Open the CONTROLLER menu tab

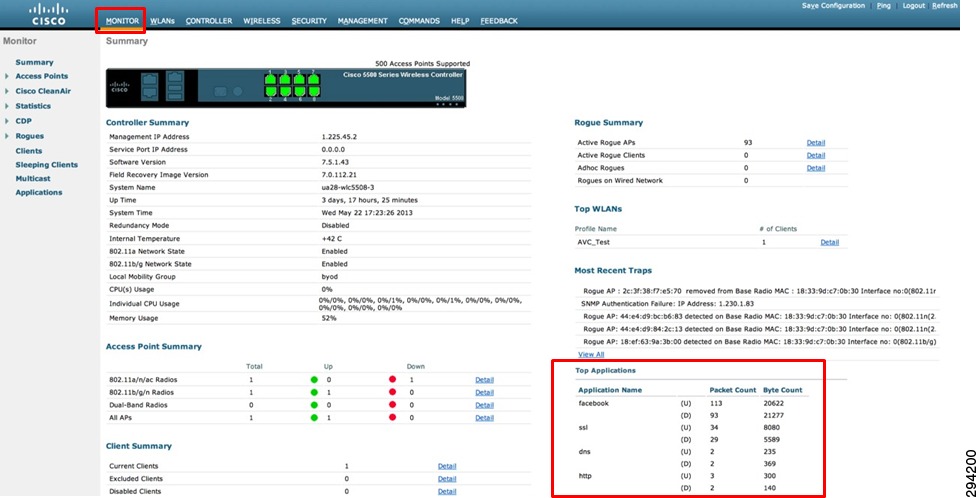pyautogui.click(x=209, y=21)
